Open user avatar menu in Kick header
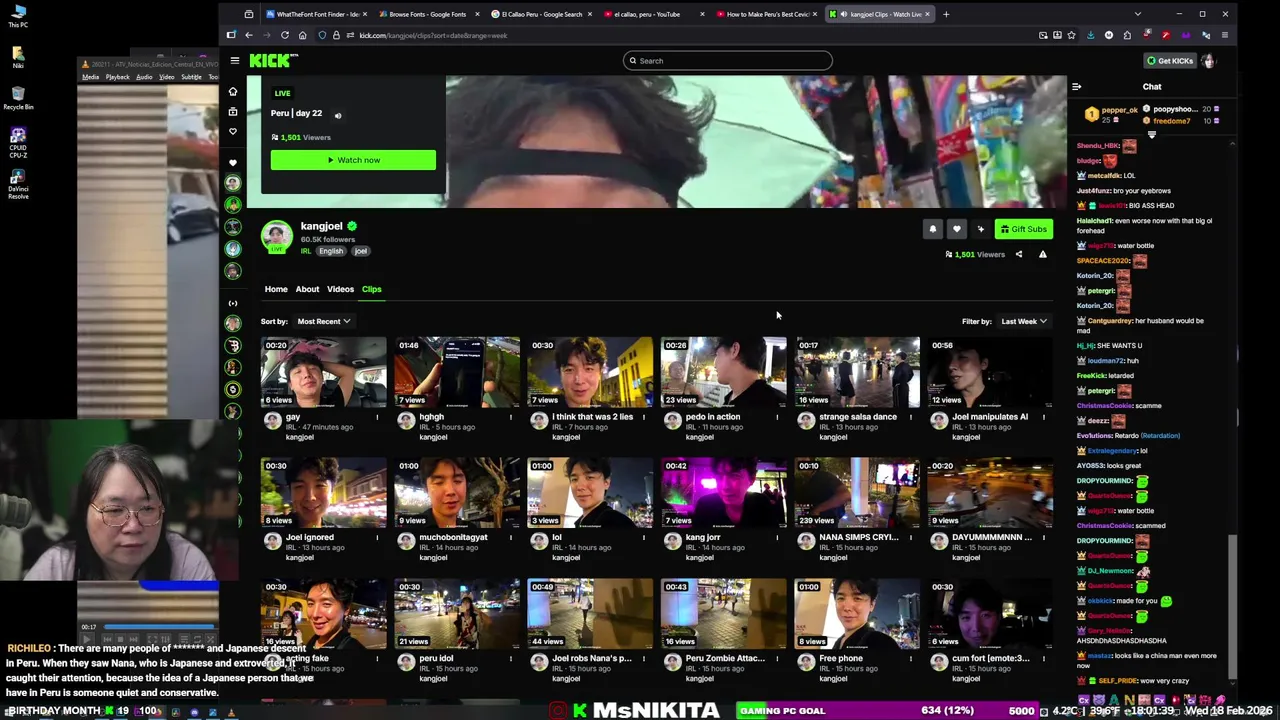The image size is (1280, 720). point(1208,61)
